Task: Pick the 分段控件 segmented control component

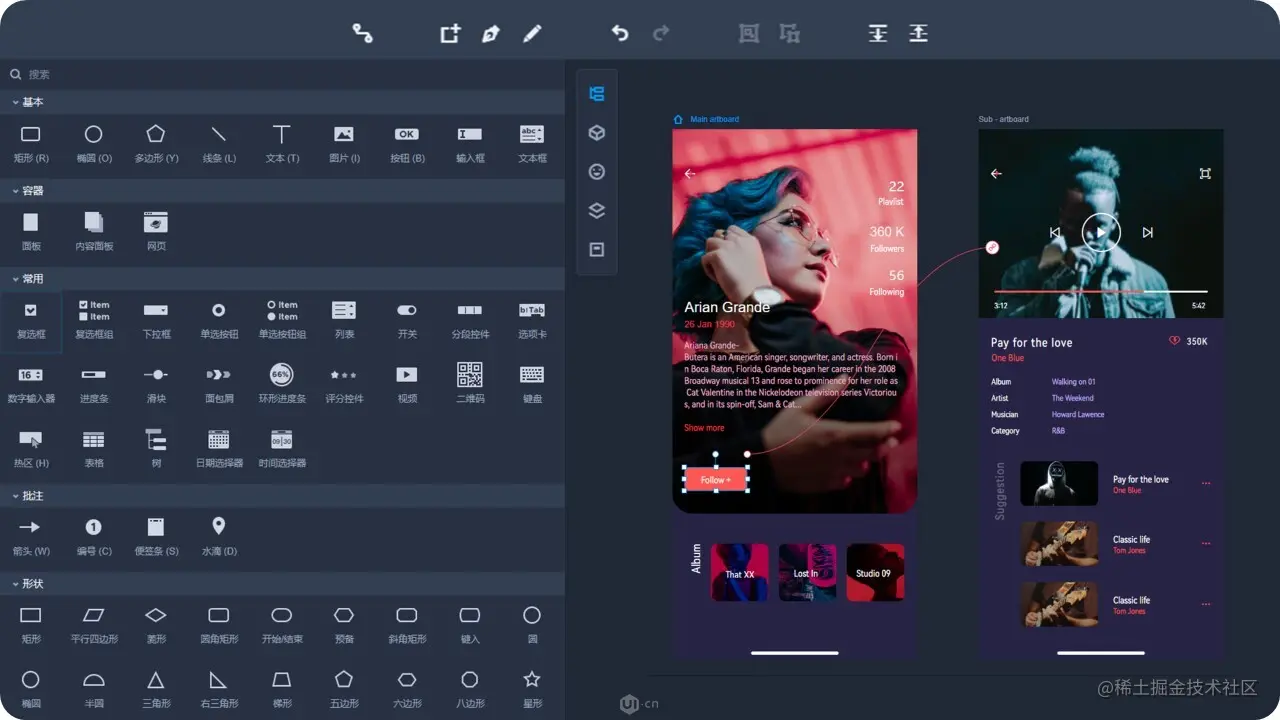Action: pyautogui.click(x=470, y=319)
